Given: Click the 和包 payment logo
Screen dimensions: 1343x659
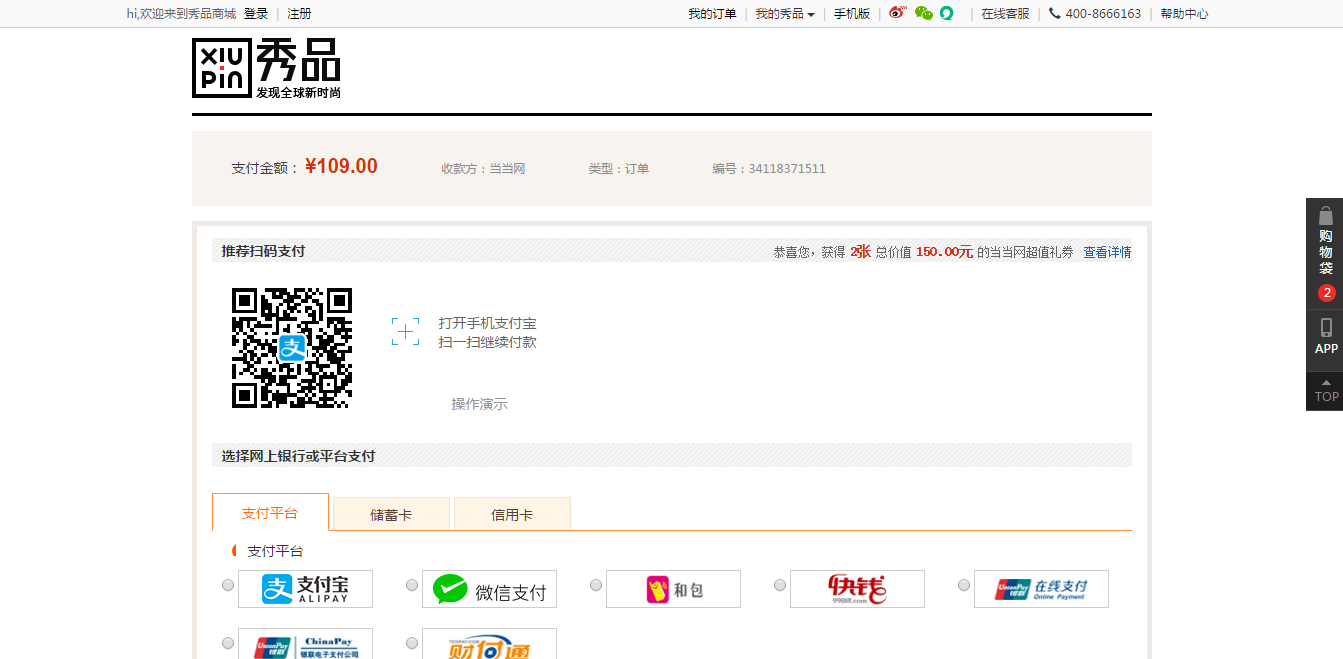Looking at the screenshot, I should tap(673, 589).
